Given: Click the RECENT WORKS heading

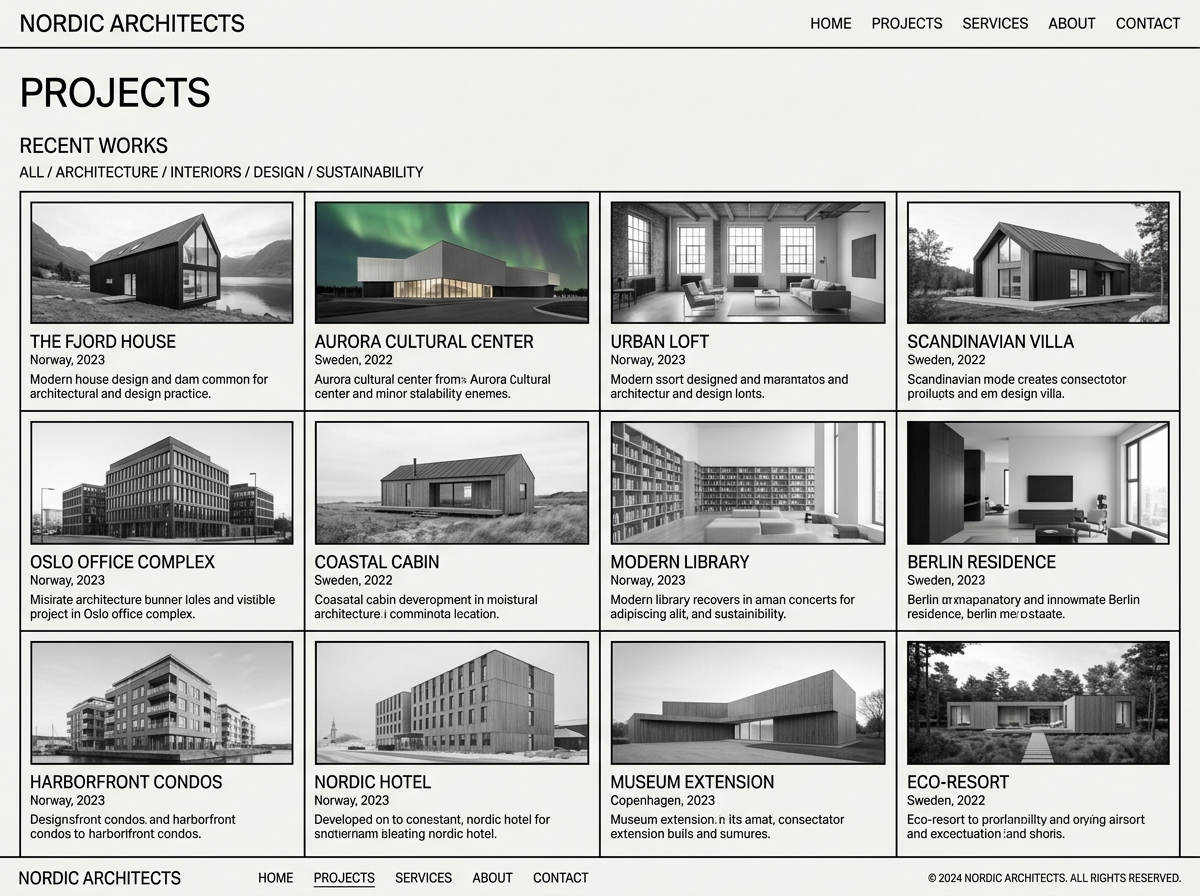Looking at the screenshot, I should [x=94, y=146].
